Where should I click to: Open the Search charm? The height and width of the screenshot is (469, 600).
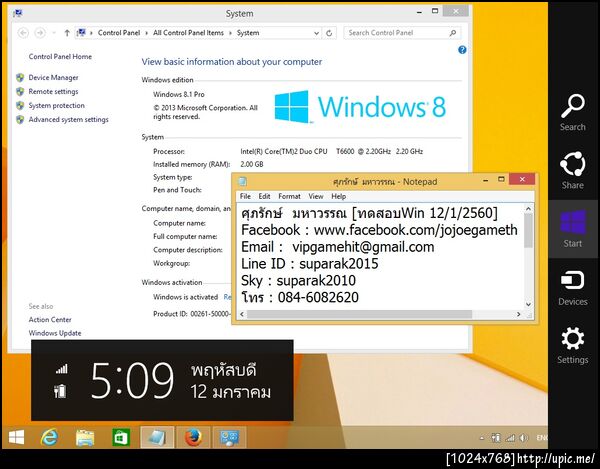(x=572, y=112)
